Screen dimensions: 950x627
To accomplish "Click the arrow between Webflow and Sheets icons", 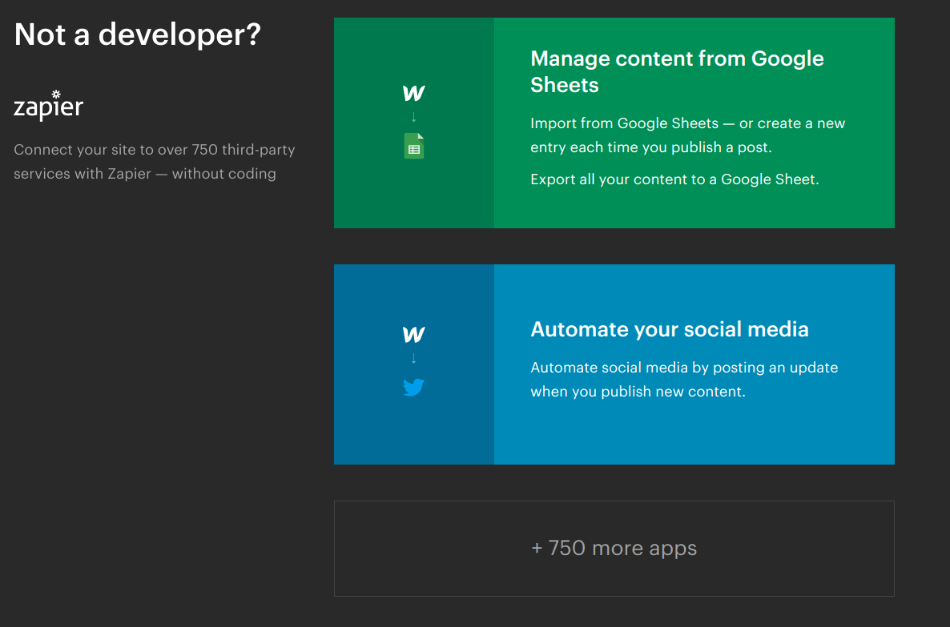I will (414, 117).
